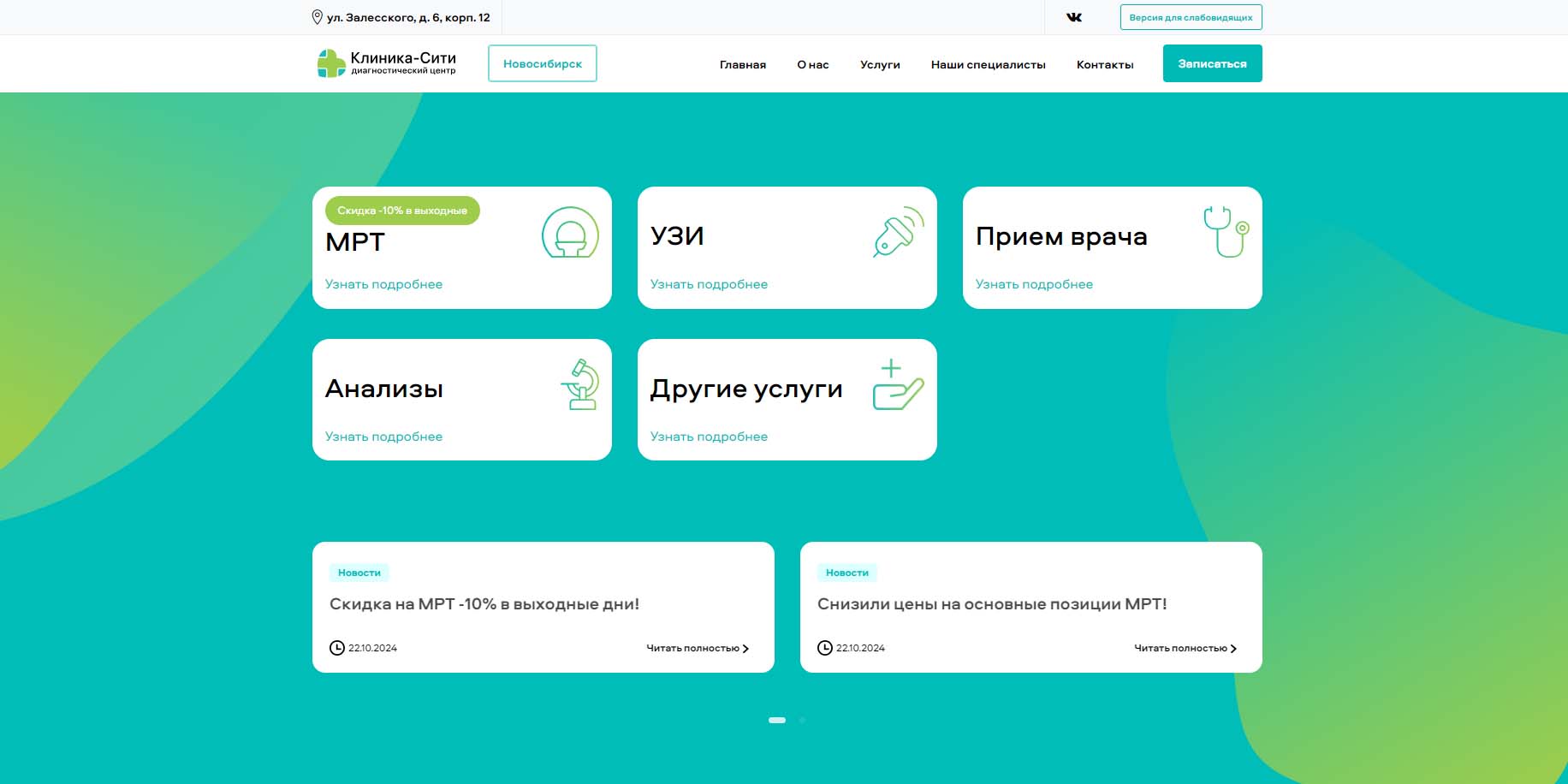Viewport: 1568px width, 784px height.
Task: Open the Главная menu item
Action: coord(742,64)
